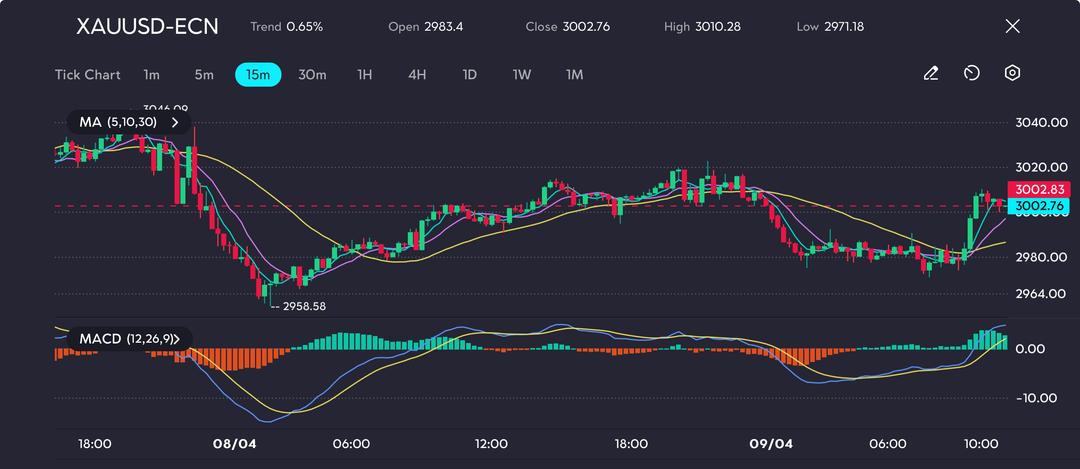This screenshot has height=469, width=1080.
Task: Switch to the 30m timeframe
Action: [312, 75]
